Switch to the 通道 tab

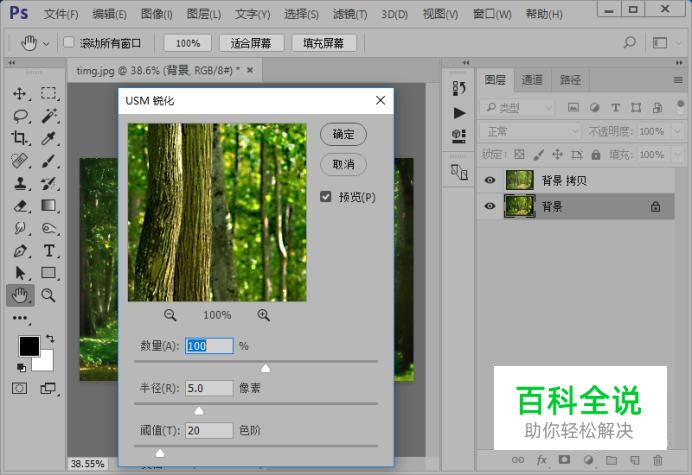pyautogui.click(x=532, y=80)
